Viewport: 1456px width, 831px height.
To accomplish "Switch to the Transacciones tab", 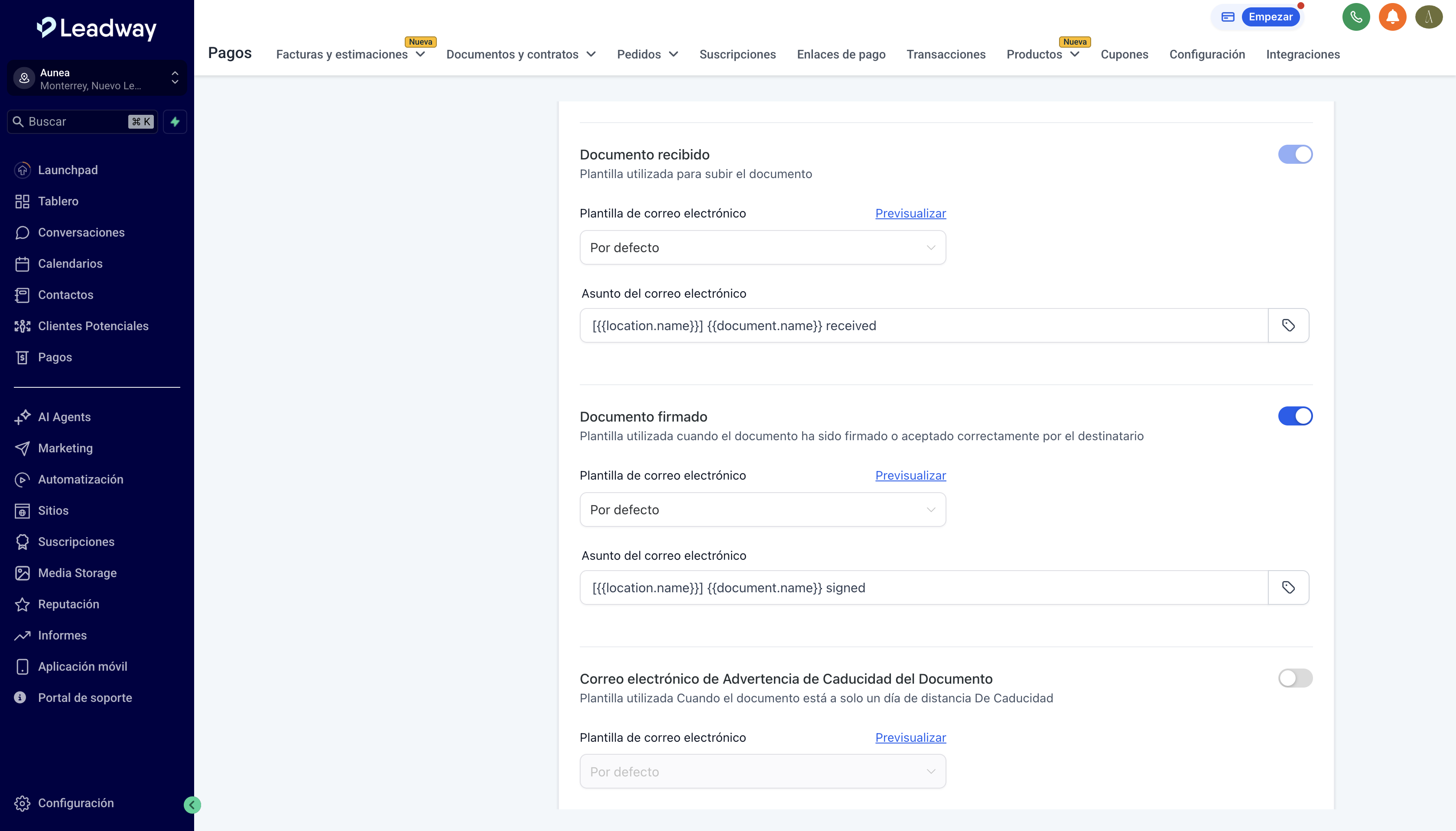I will coord(946,54).
